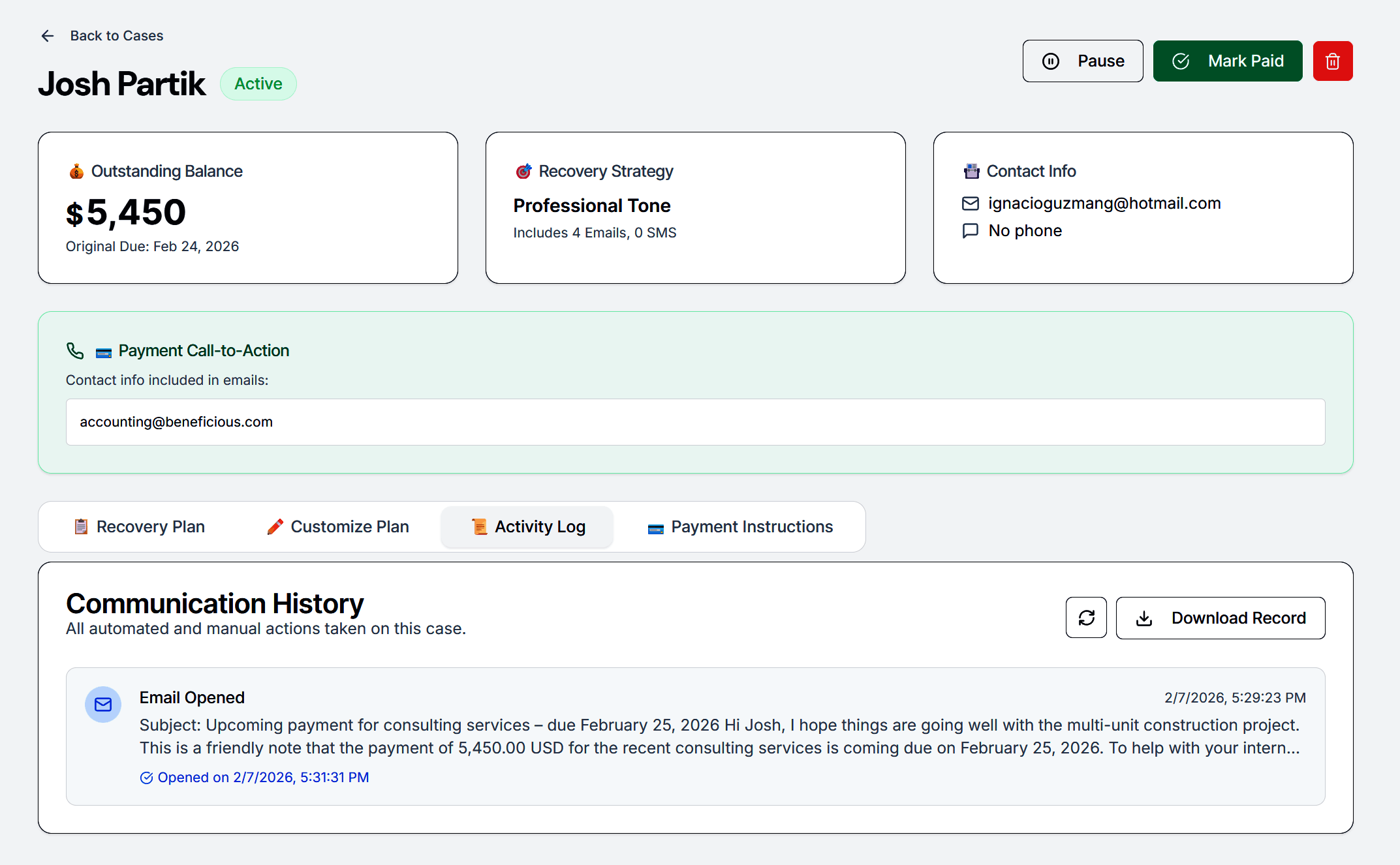
Task: Click the phone icon in Payment Call-to-Action
Action: [76, 351]
